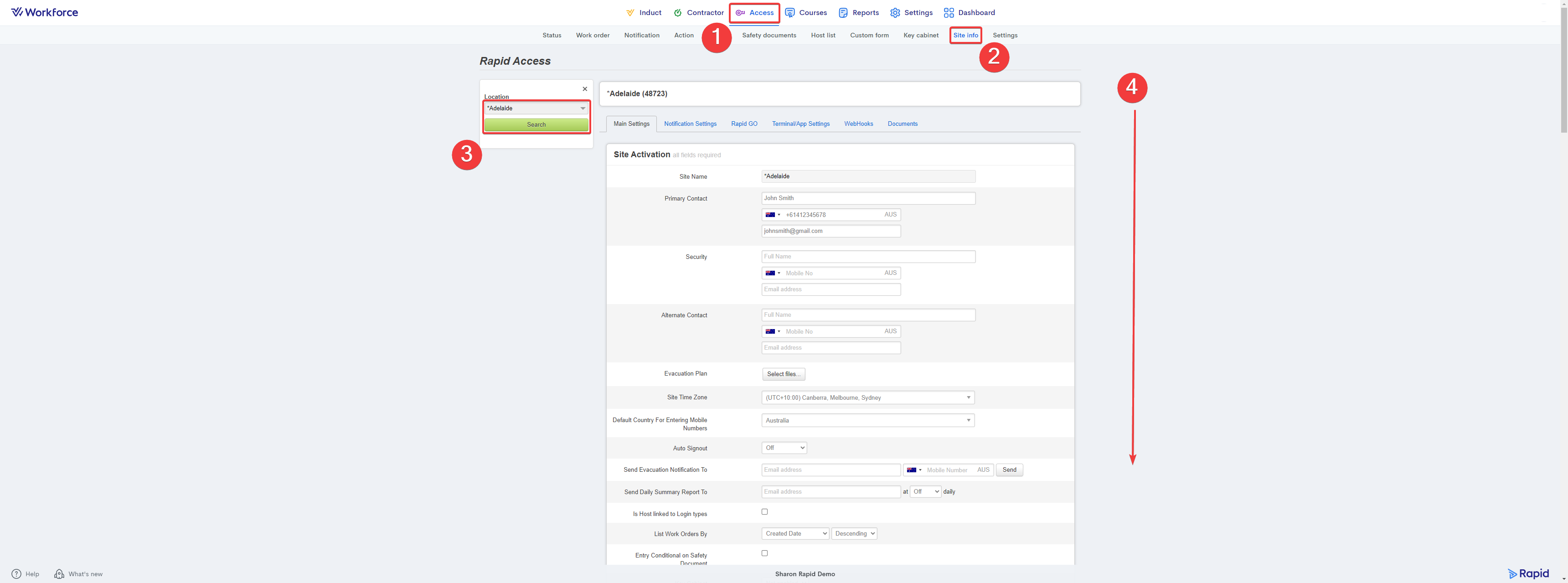
Task: Click Select files for Evacuation Plan
Action: tap(784, 374)
